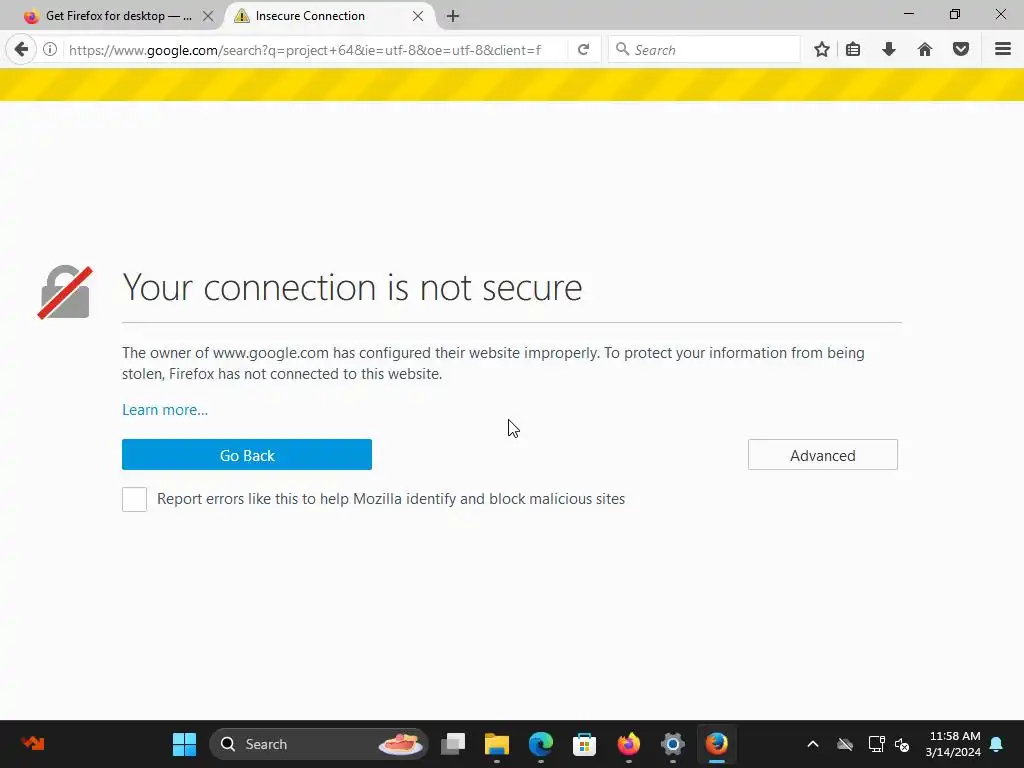The image size is (1024, 768).
Task: Open the clock showing 11:58 AM
Action: coord(953,744)
